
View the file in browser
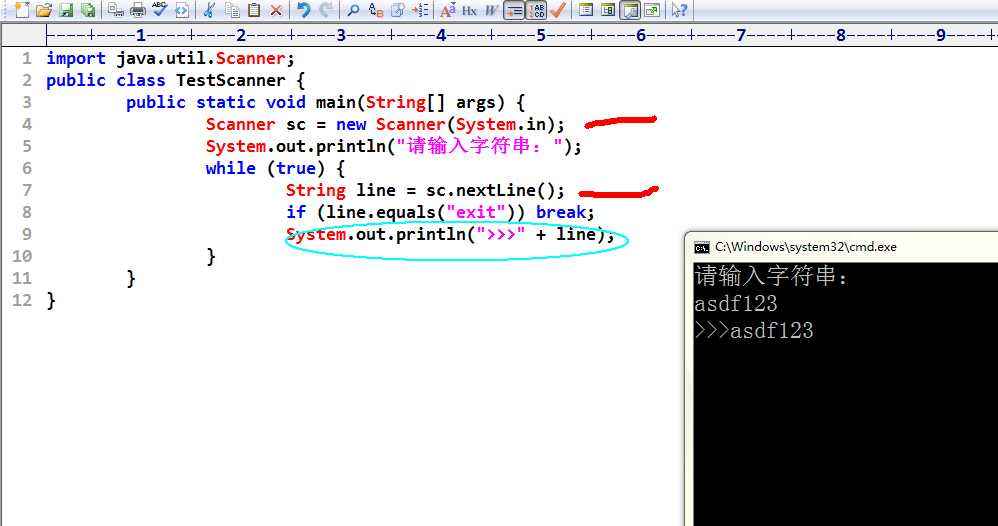pyautogui.click(x=182, y=10)
